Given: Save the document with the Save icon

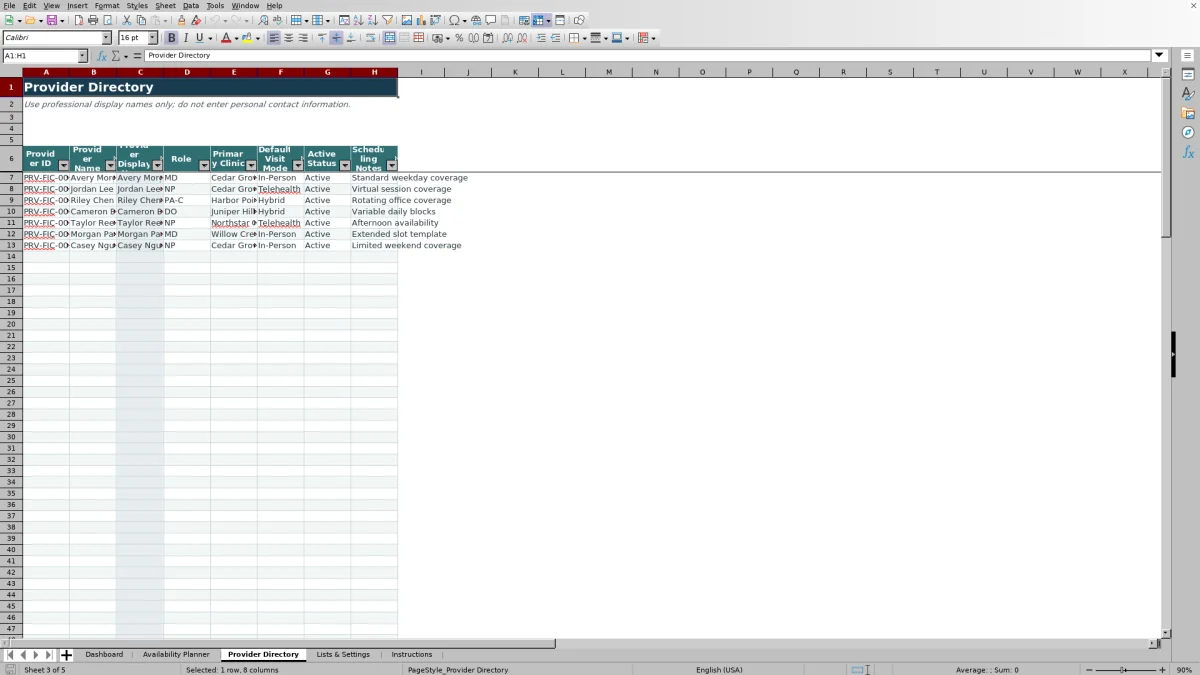Looking at the screenshot, I should [50, 20].
